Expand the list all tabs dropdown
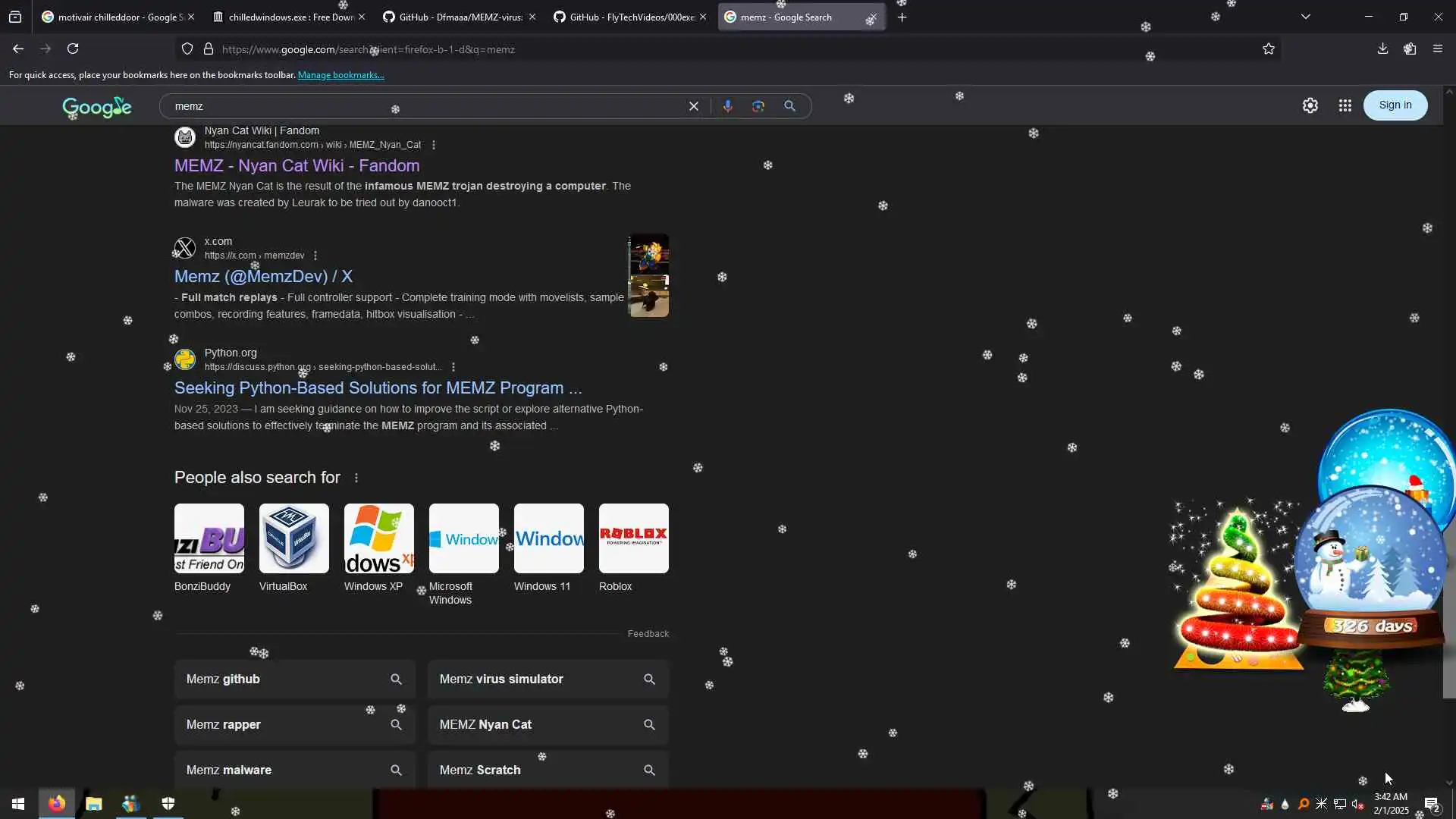This screenshot has width=1456, height=819. coord(1305,17)
